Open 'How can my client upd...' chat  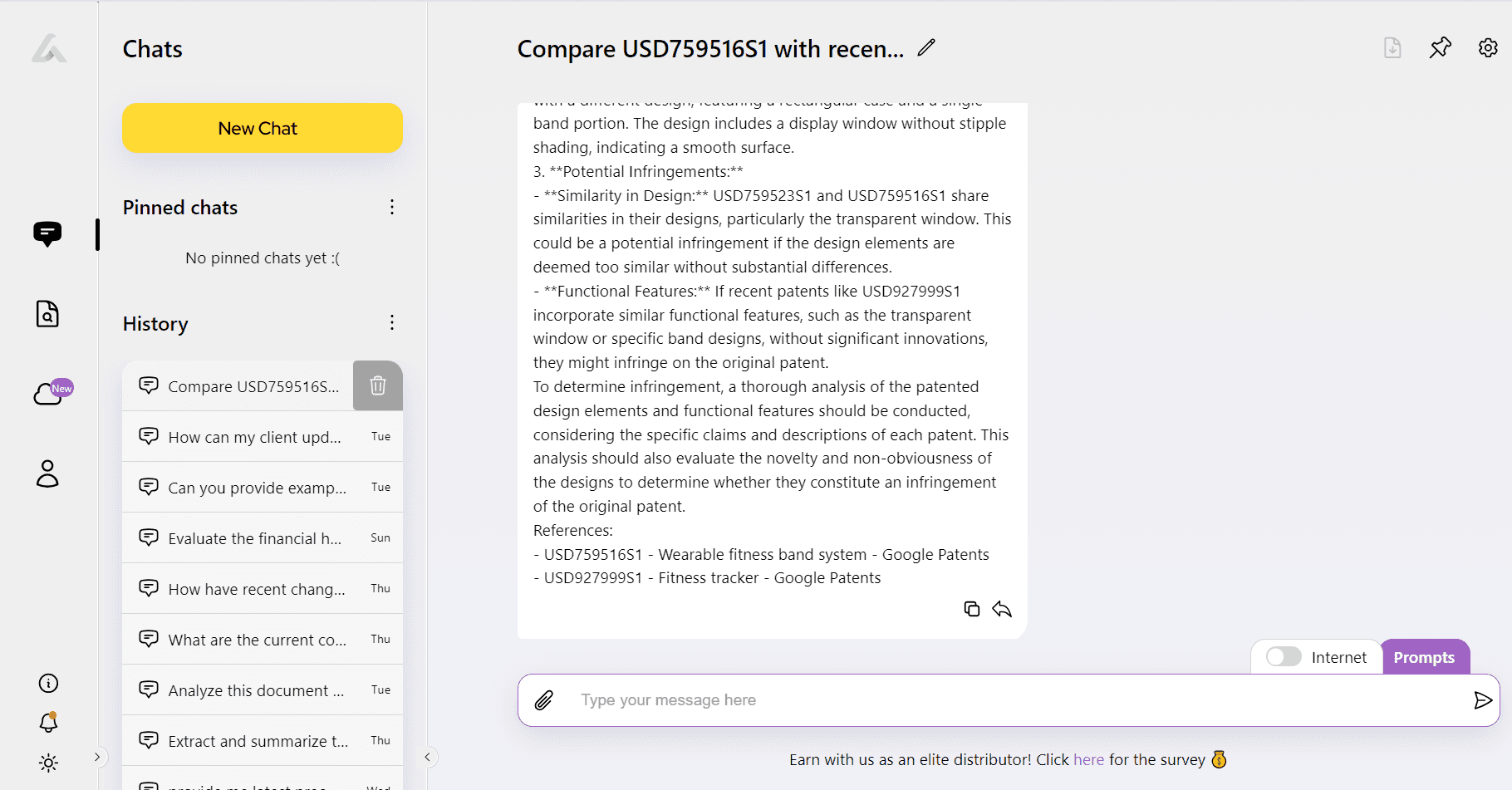(263, 437)
